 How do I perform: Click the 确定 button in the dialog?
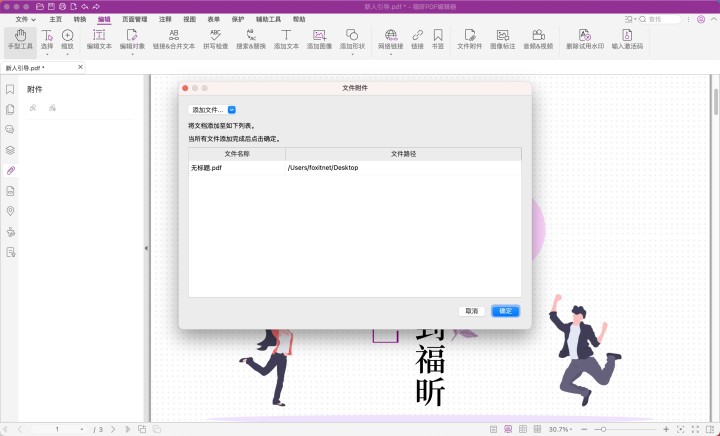pyautogui.click(x=505, y=311)
